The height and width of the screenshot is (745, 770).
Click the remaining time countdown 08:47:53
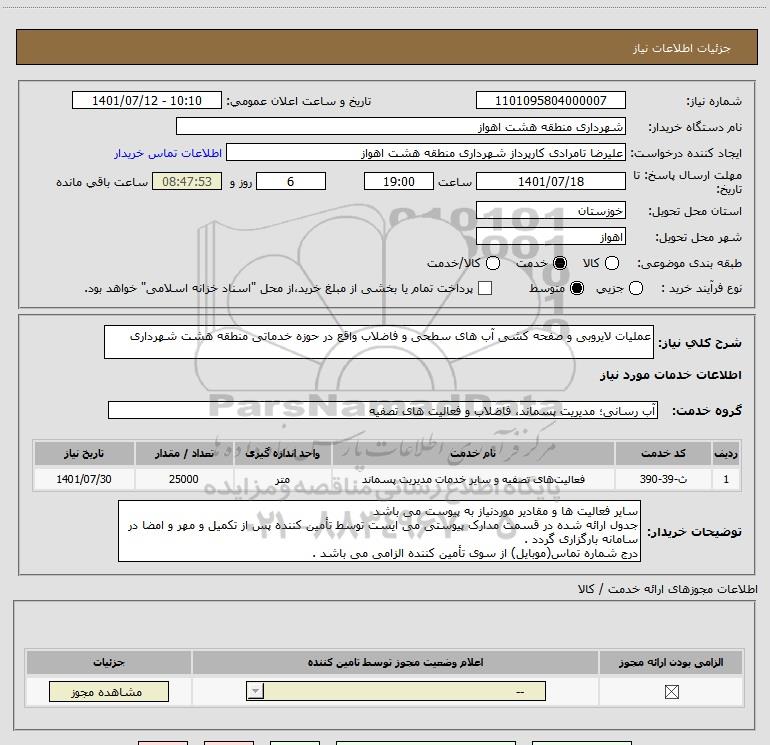coord(187,181)
